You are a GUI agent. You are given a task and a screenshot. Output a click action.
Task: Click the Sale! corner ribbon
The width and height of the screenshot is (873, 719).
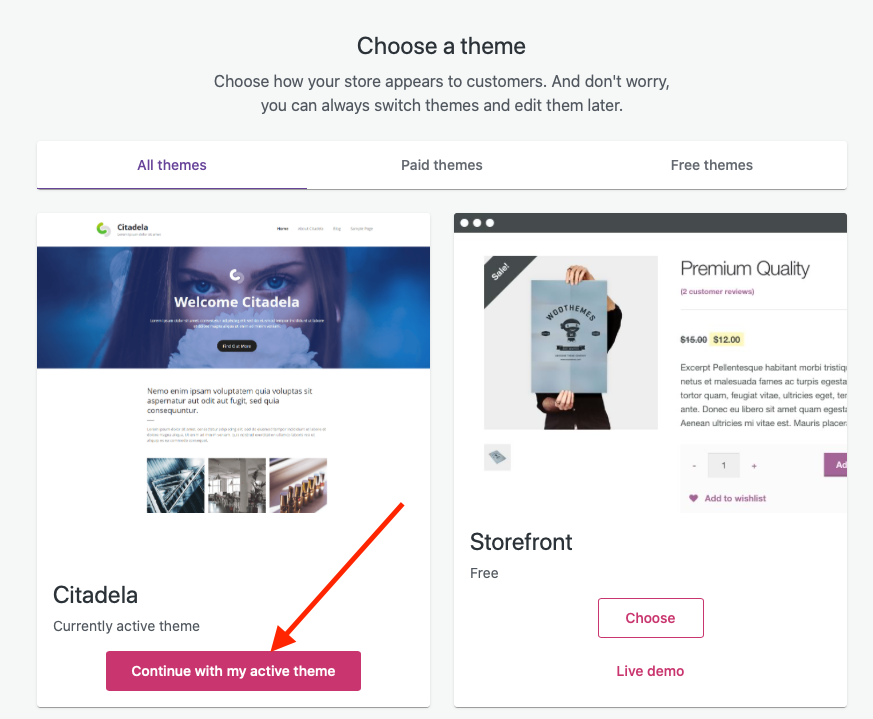(499, 271)
